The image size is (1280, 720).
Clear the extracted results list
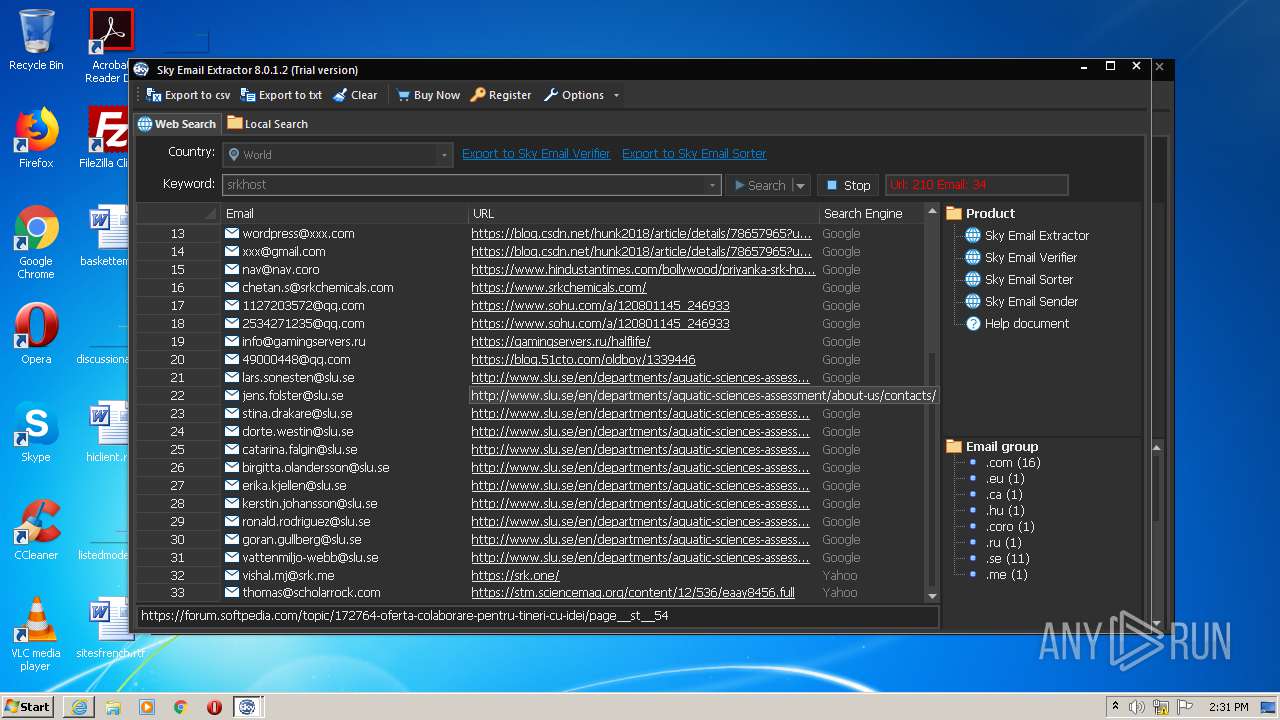[x=355, y=95]
